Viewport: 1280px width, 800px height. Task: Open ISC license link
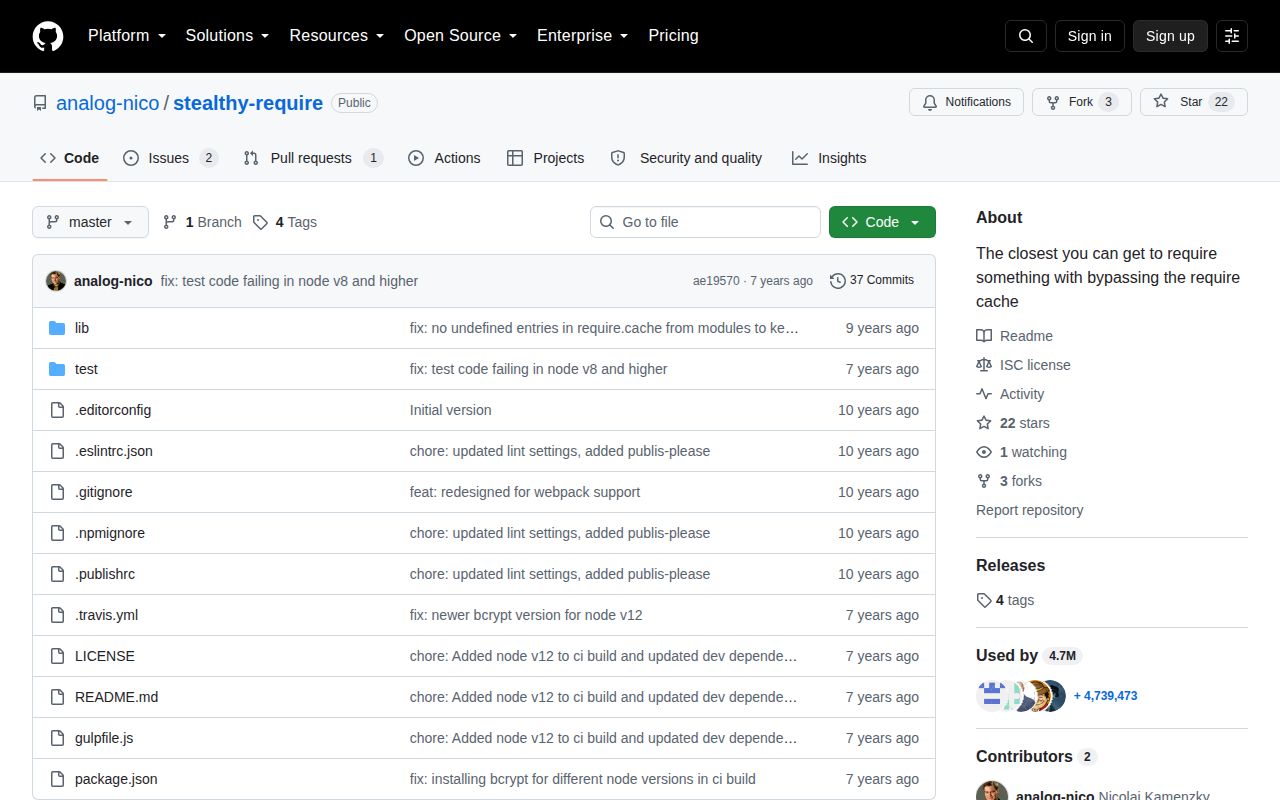point(1023,365)
